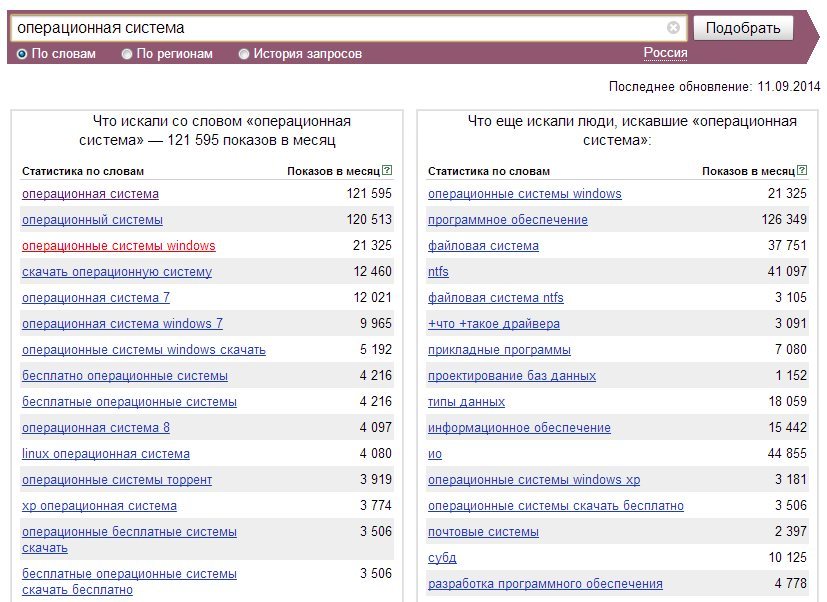Image resolution: width=827 pixels, height=602 pixels.
Task: Open the скачать операционную систему link
Action: pos(117,272)
